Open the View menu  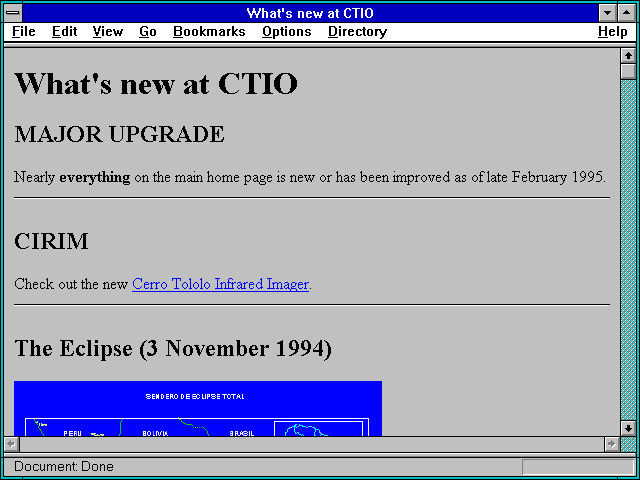(x=108, y=32)
